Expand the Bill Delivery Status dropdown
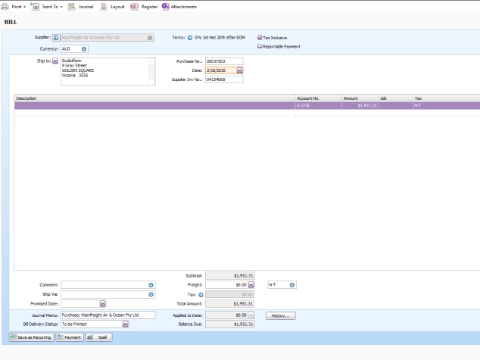Viewport: 480px width, 360px height. (x=125, y=324)
